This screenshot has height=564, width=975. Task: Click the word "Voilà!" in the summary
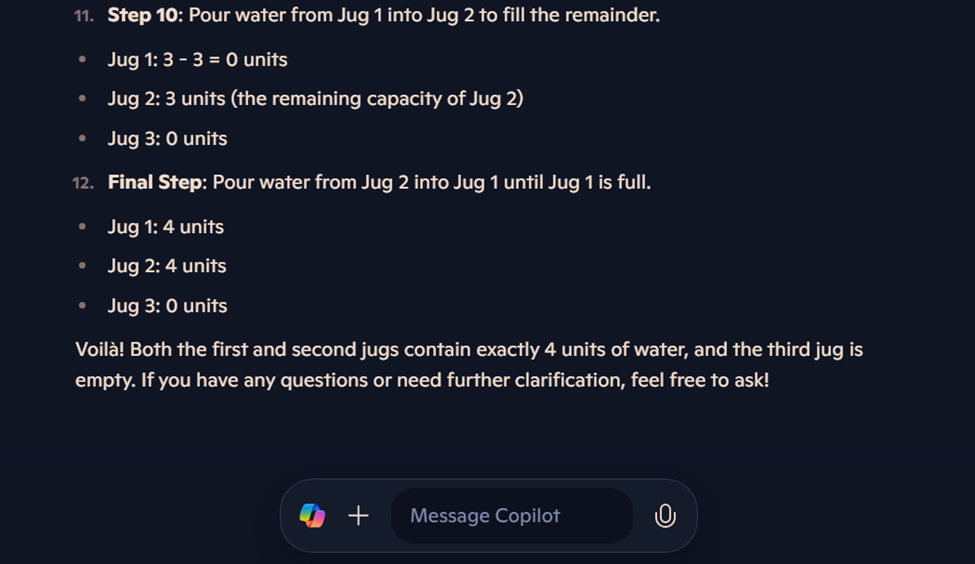(100, 350)
